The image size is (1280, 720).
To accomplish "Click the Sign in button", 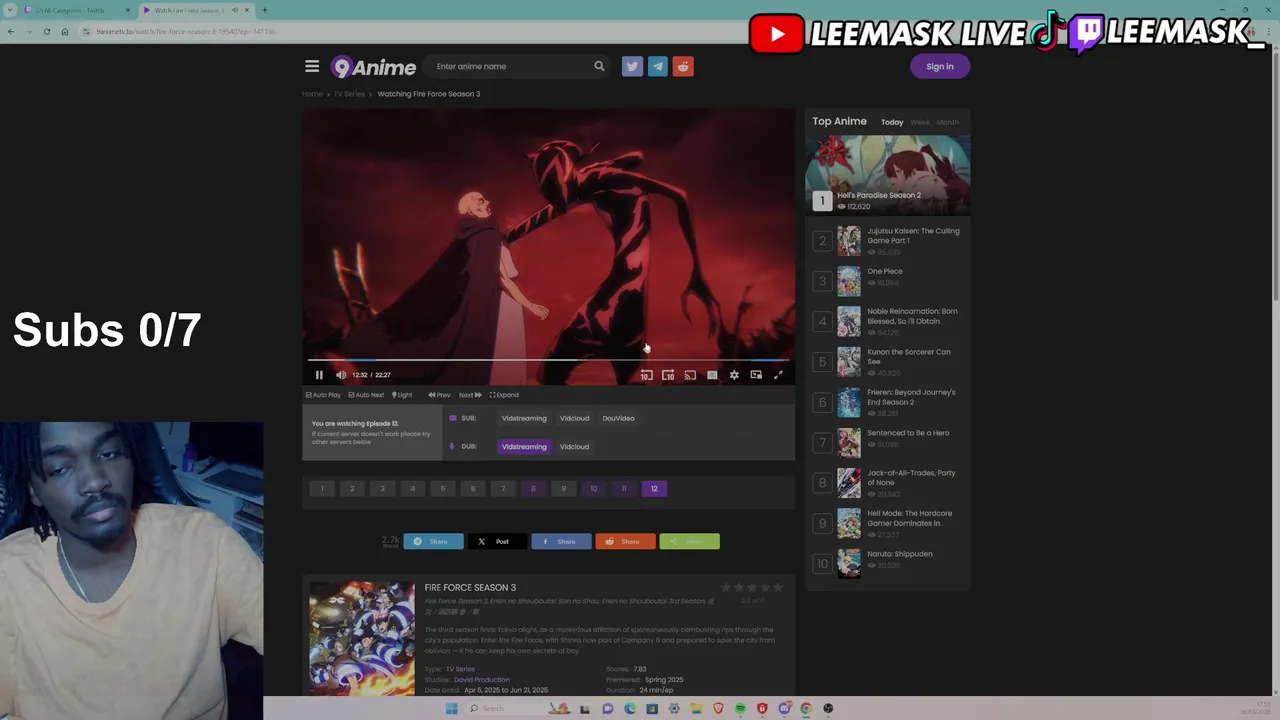I will coord(940,66).
